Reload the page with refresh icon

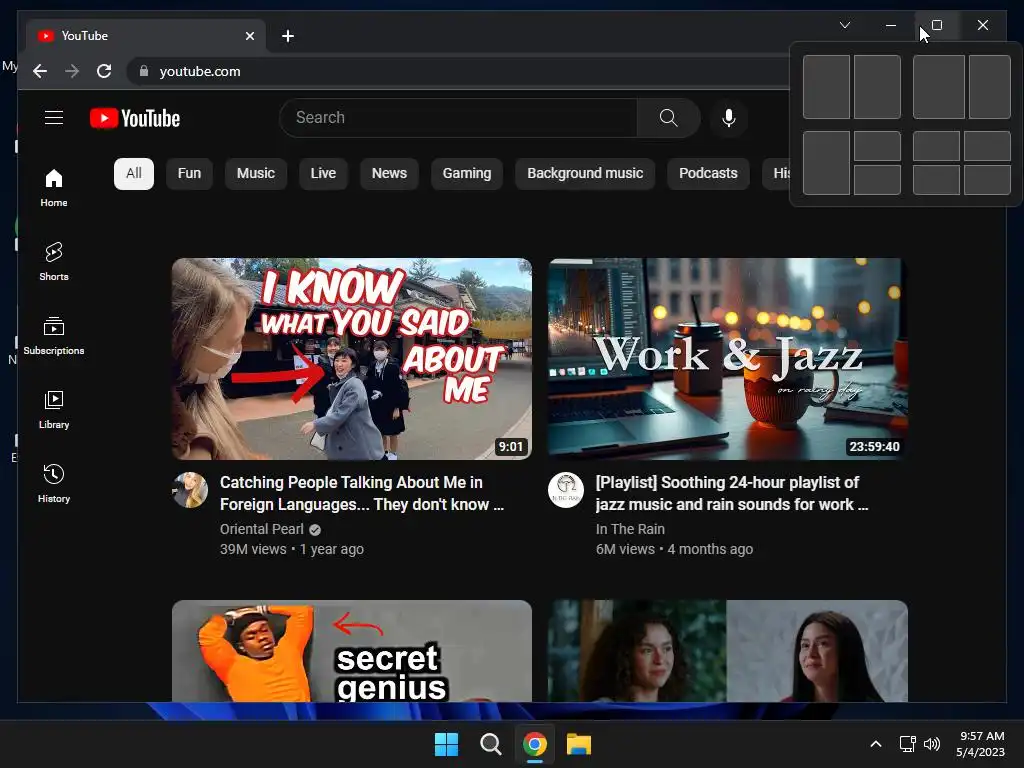(104, 71)
